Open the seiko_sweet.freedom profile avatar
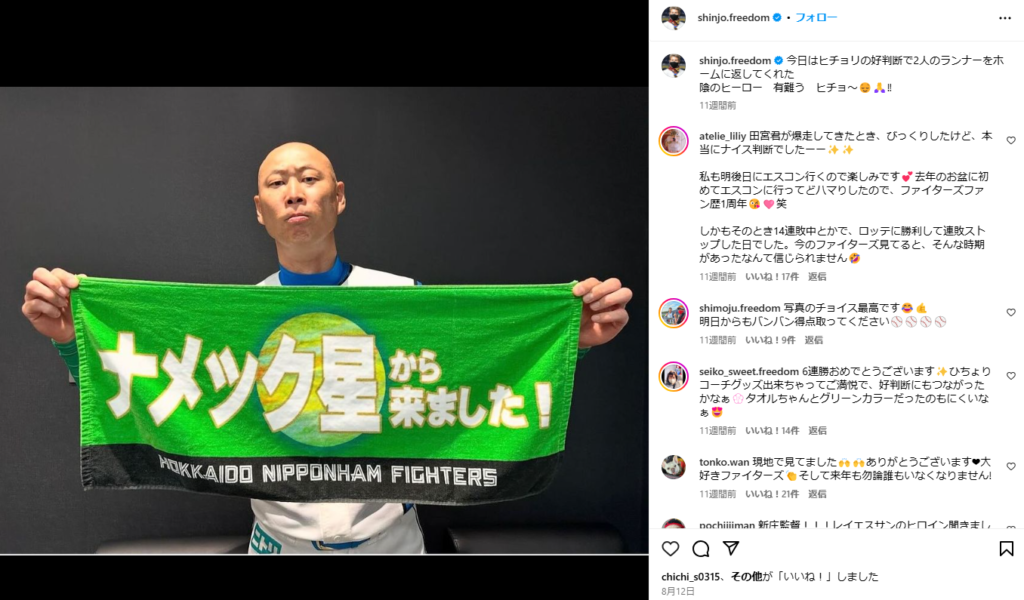The image size is (1024, 600). [x=673, y=376]
